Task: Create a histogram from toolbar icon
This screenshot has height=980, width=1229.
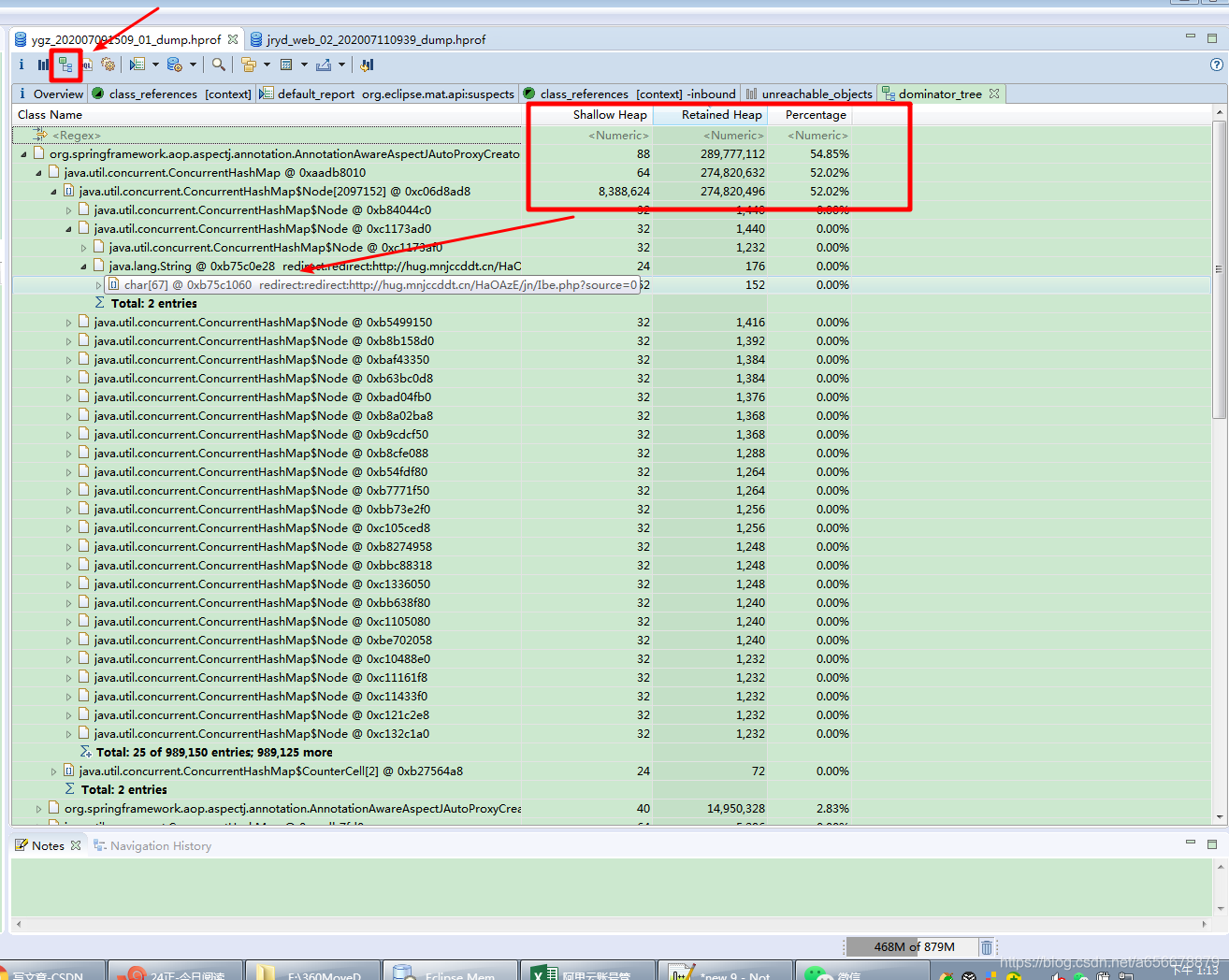Action: coord(43,65)
